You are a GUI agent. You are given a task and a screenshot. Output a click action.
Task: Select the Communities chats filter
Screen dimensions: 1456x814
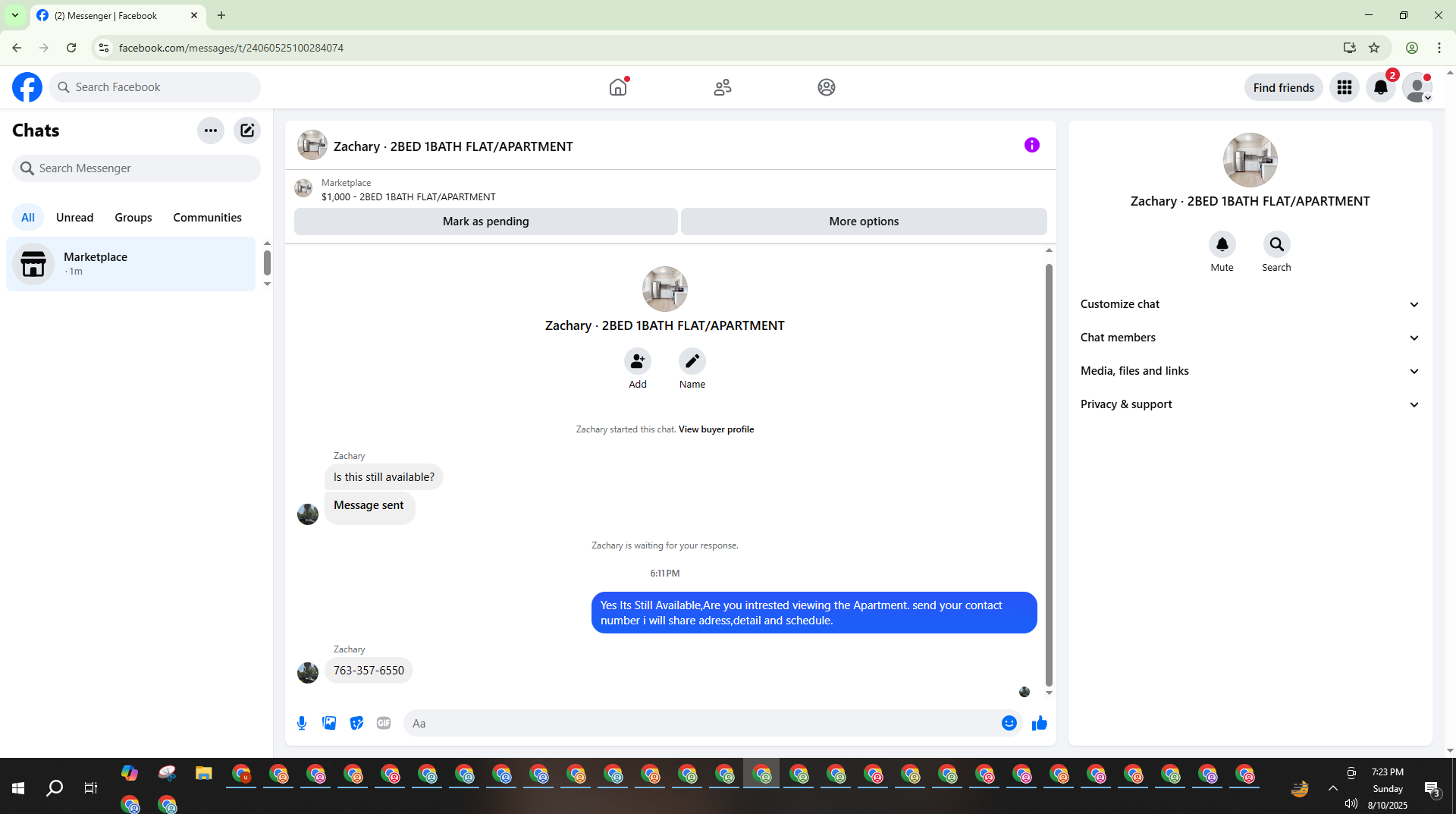208,218
